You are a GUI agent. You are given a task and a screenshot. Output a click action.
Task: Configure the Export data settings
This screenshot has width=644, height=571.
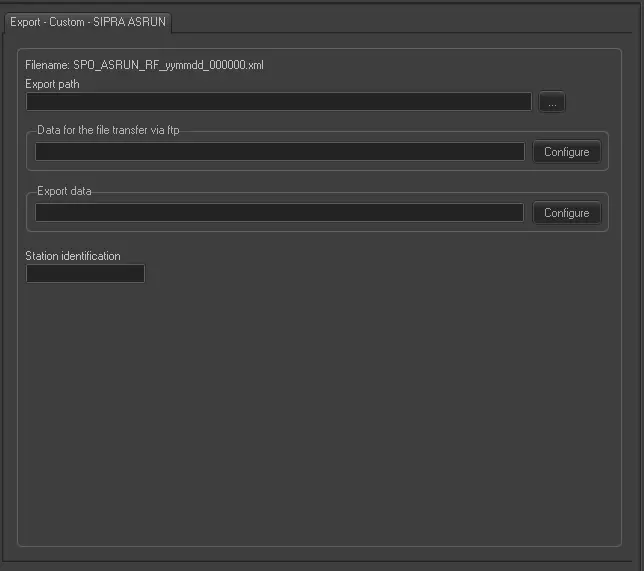pos(567,213)
